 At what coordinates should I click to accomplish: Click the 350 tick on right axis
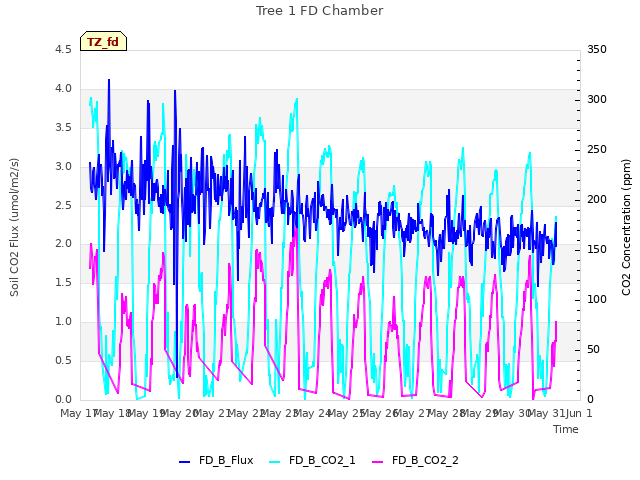[597, 49]
